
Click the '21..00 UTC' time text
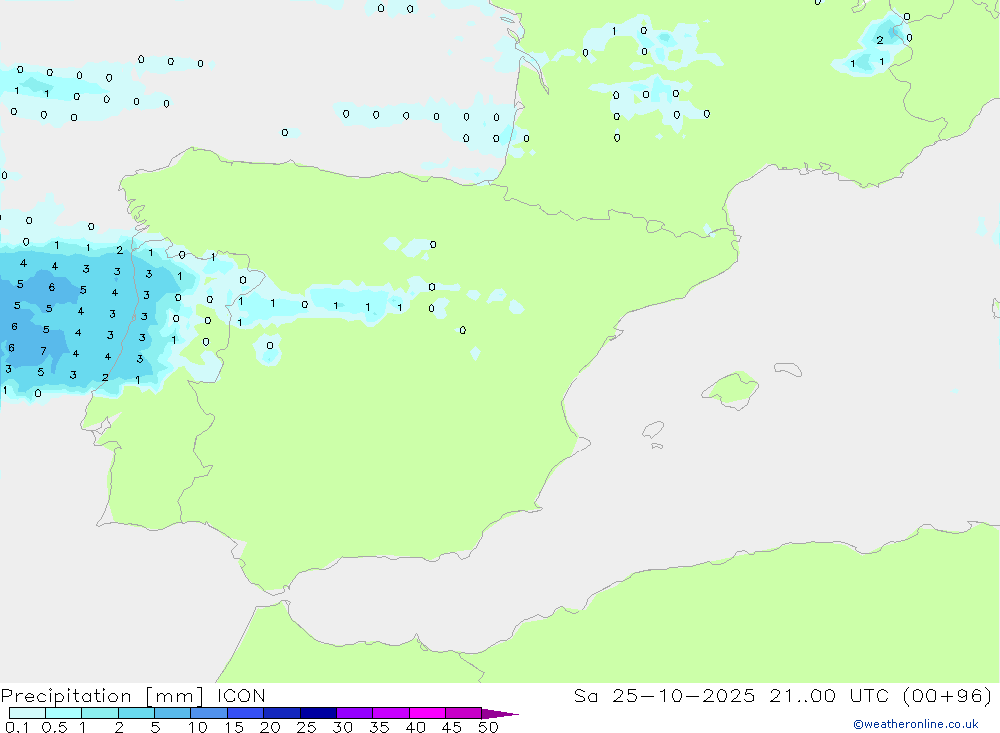click(x=829, y=695)
